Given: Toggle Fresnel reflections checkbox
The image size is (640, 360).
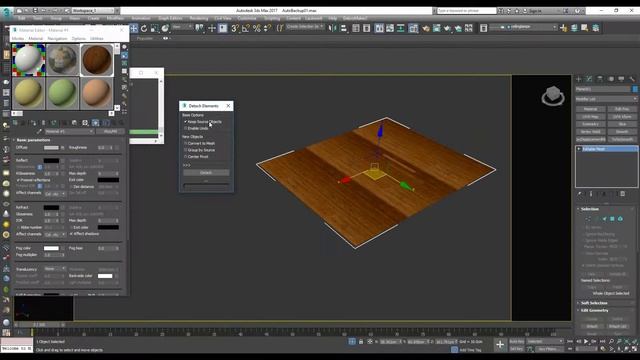Looking at the screenshot, I should [x=18, y=180].
